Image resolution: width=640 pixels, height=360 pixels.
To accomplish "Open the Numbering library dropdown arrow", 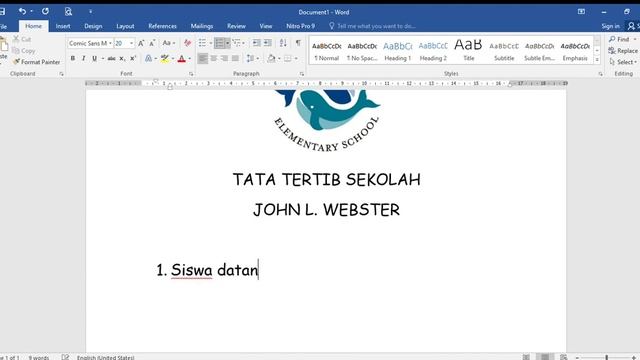I will click(228, 43).
